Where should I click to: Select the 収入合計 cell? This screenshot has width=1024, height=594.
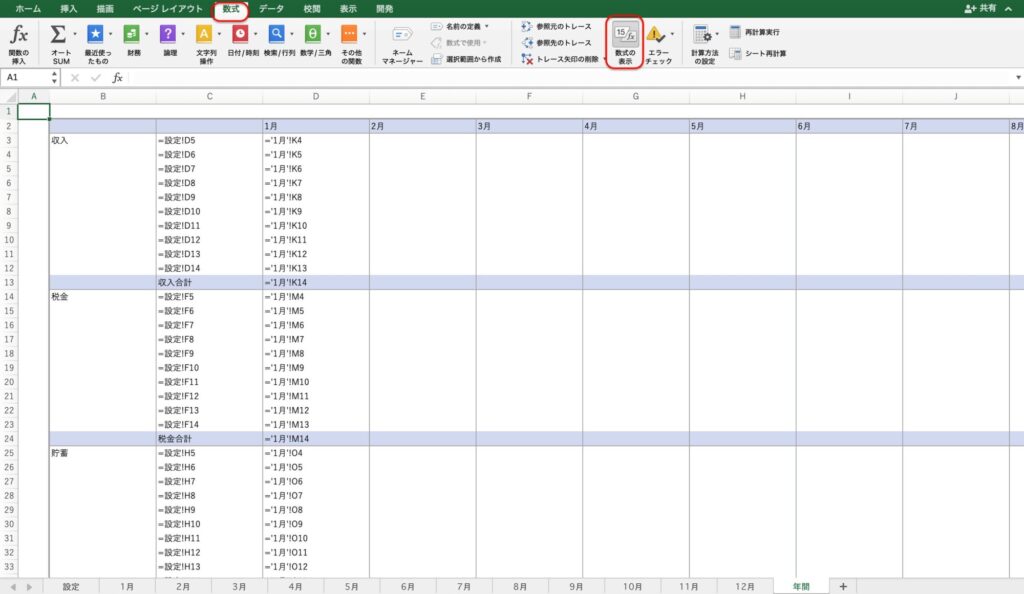pyautogui.click(x=209, y=283)
